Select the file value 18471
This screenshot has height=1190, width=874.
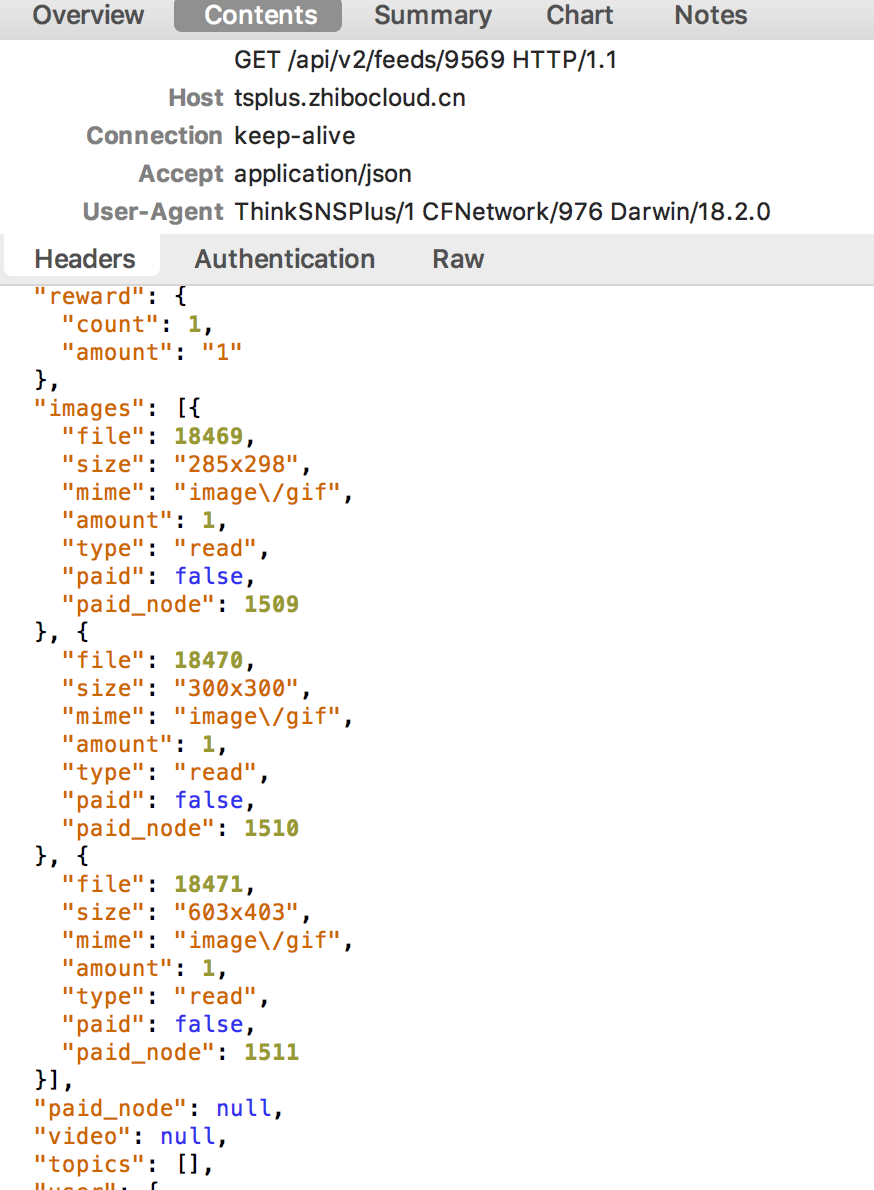click(x=209, y=883)
